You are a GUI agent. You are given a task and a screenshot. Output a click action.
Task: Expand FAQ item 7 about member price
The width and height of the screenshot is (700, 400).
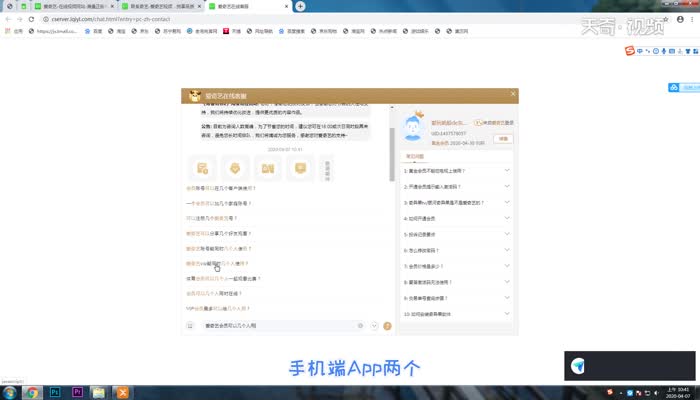(456, 267)
